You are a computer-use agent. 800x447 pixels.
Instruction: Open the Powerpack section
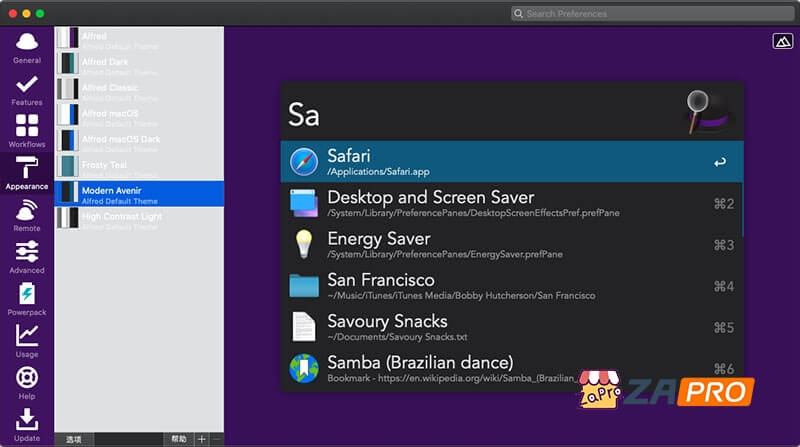tap(27, 298)
